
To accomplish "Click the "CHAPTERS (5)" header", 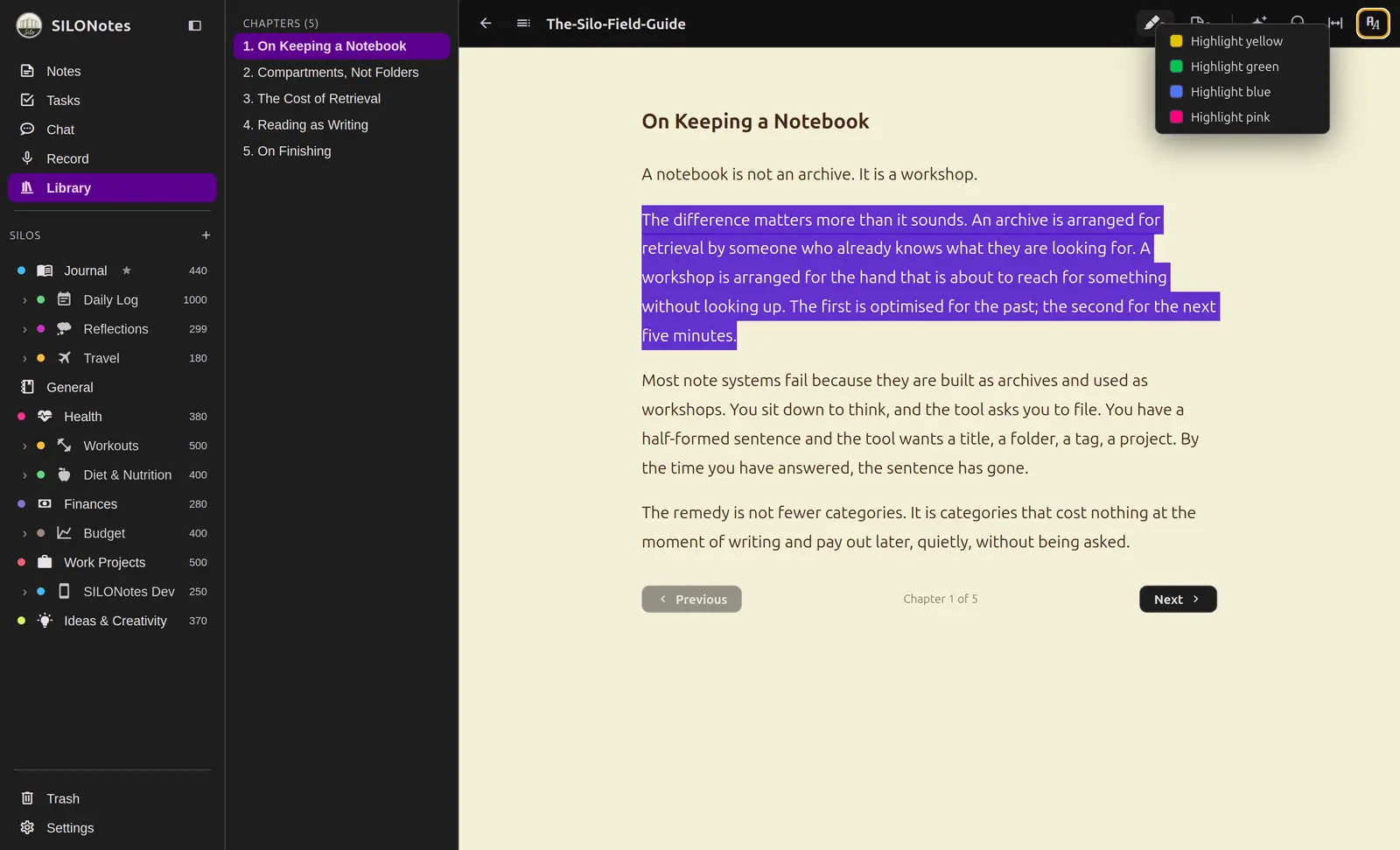I will (x=281, y=24).
